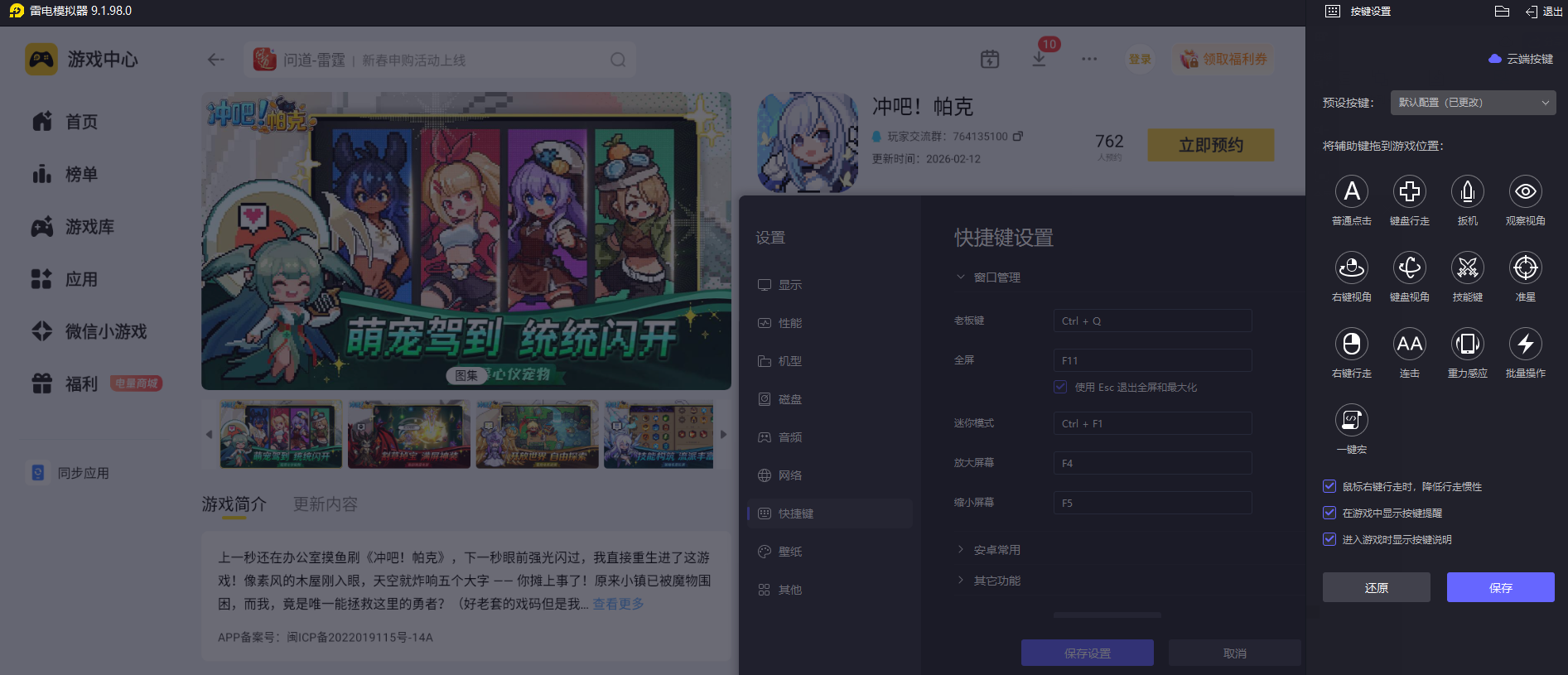Viewport: 1568px width, 675px height.
Task: Click the 冲吧！帕克 game avatar icon
Action: pyautogui.click(x=808, y=142)
